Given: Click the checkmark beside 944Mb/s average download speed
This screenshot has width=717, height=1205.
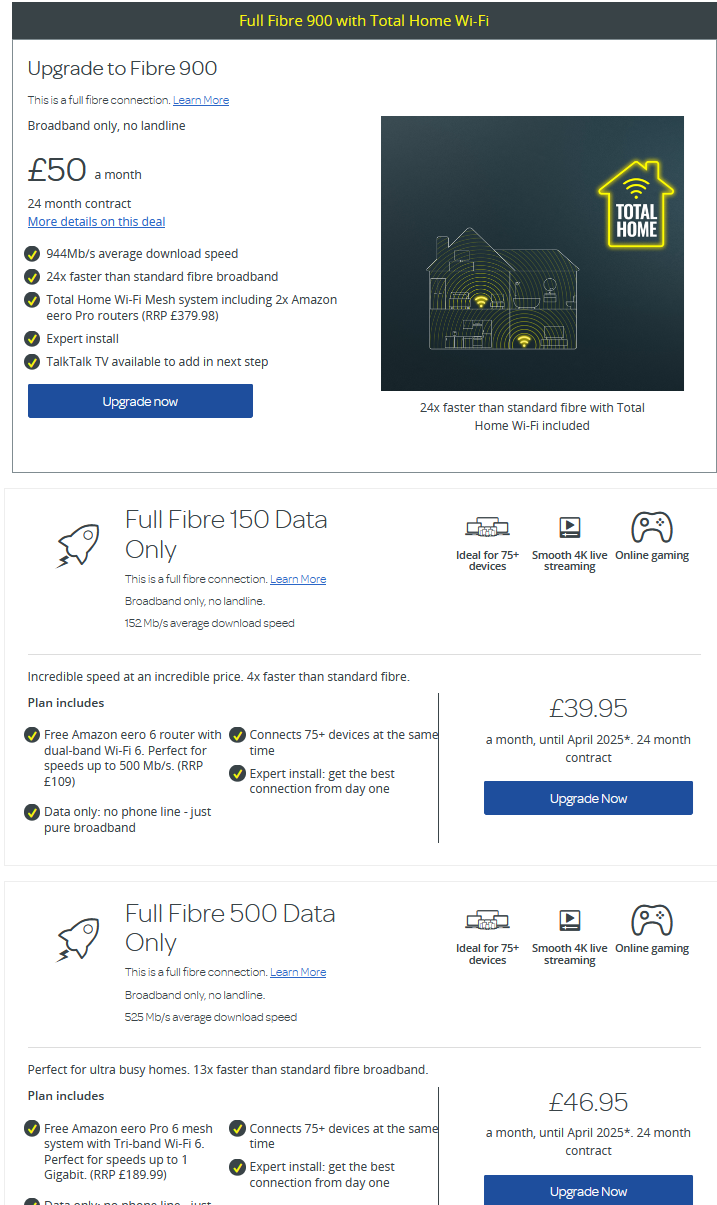Looking at the screenshot, I should pyautogui.click(x=32, y=254).
